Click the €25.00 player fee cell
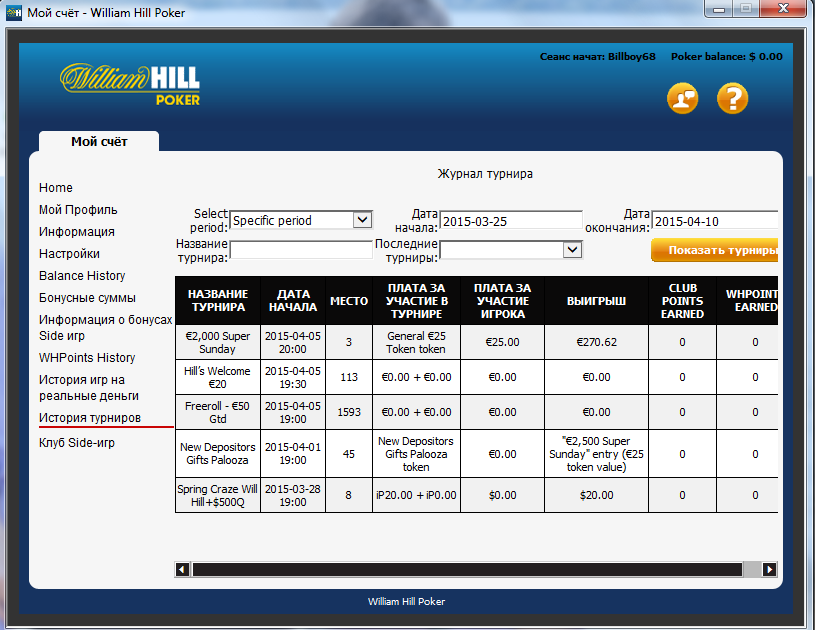 click(x=503, y=342)
